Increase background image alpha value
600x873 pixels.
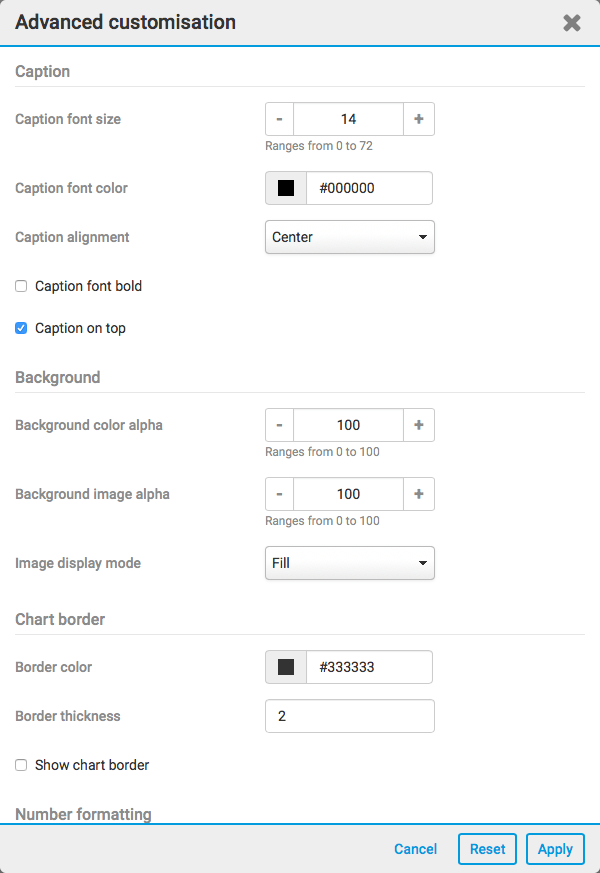(x=419, y=494)
